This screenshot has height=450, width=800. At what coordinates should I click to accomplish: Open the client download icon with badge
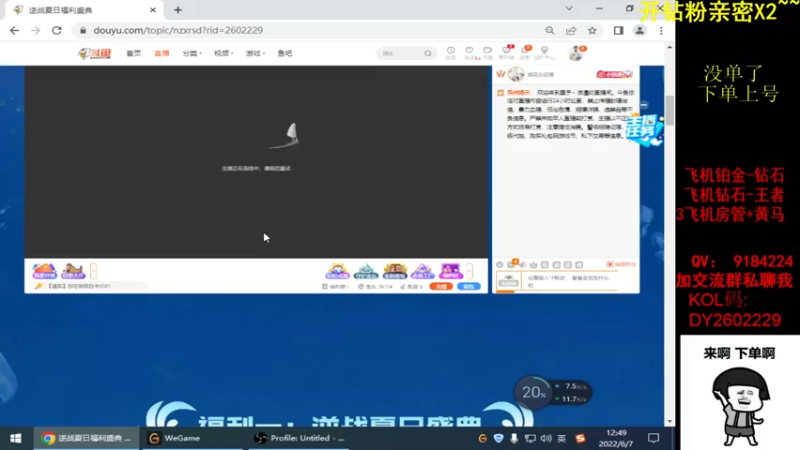coord(507,52)
